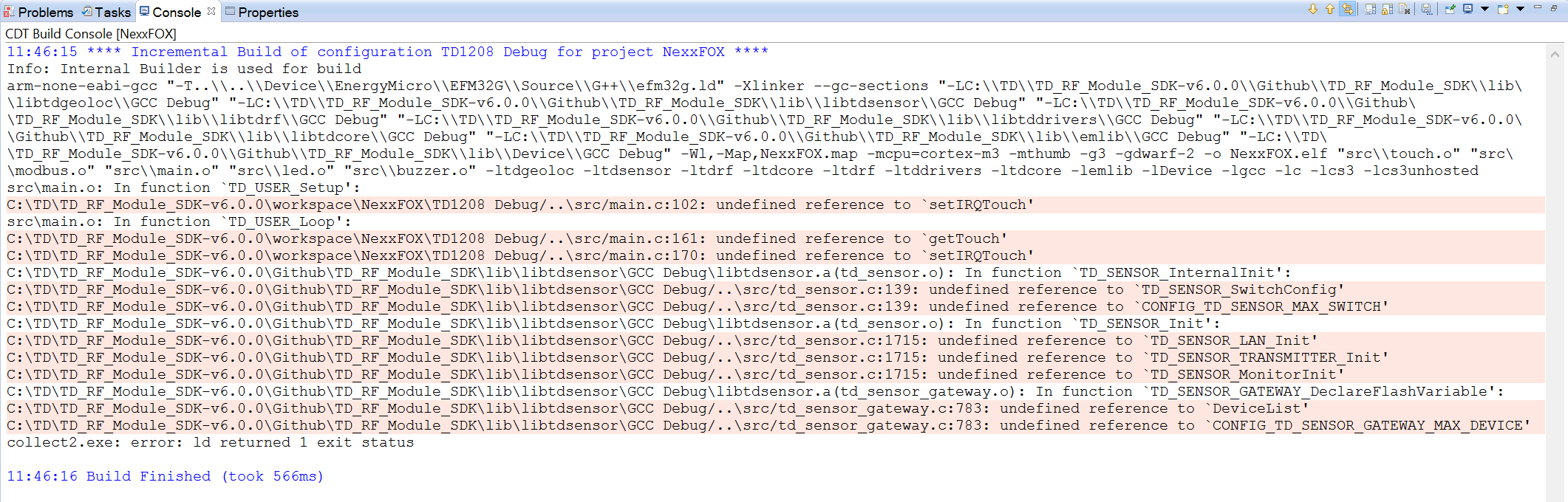
Task: Go to previous error with up arrow
Action: [1330, 9]
